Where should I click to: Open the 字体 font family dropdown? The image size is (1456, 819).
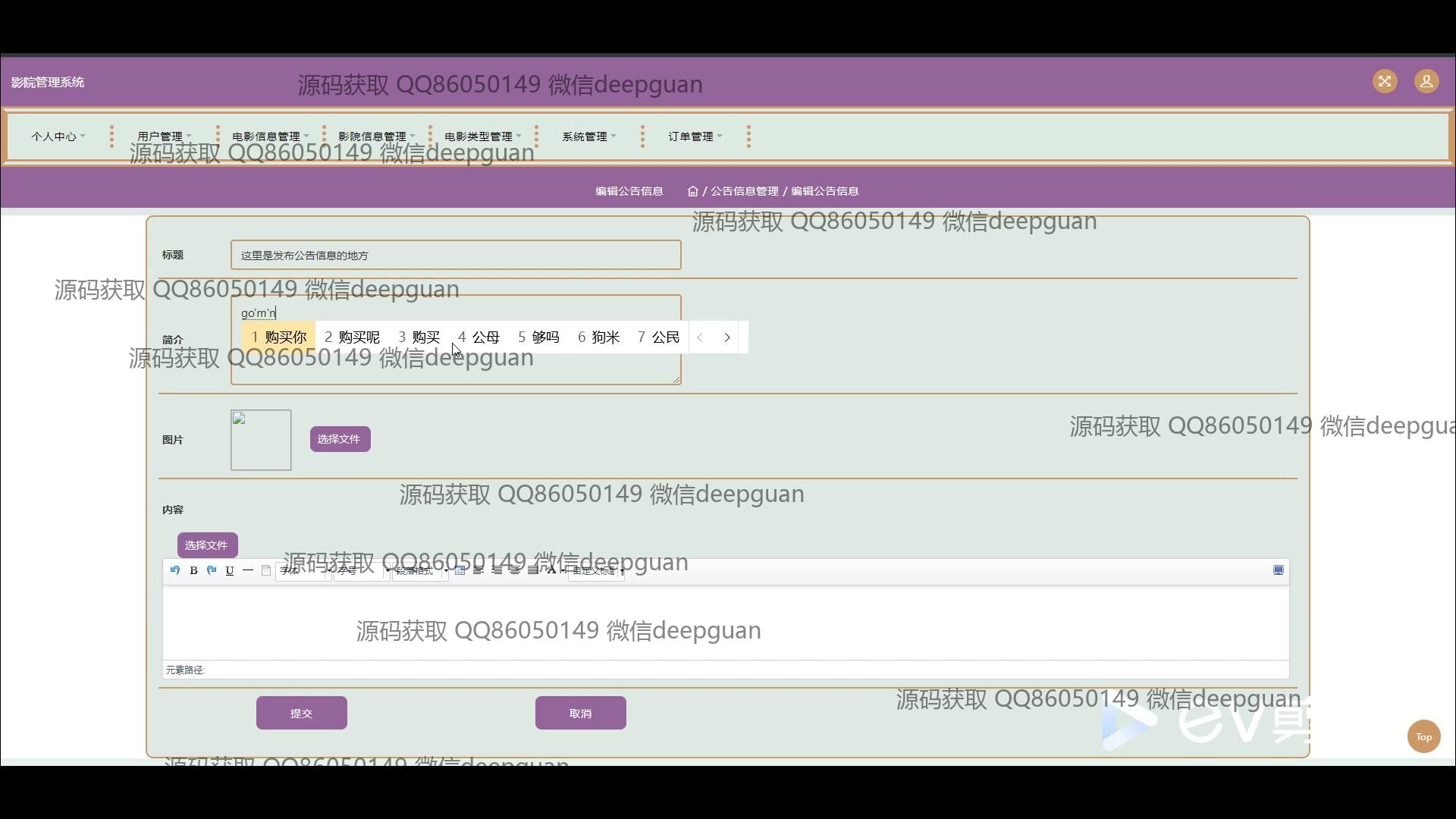click(303, 570)
